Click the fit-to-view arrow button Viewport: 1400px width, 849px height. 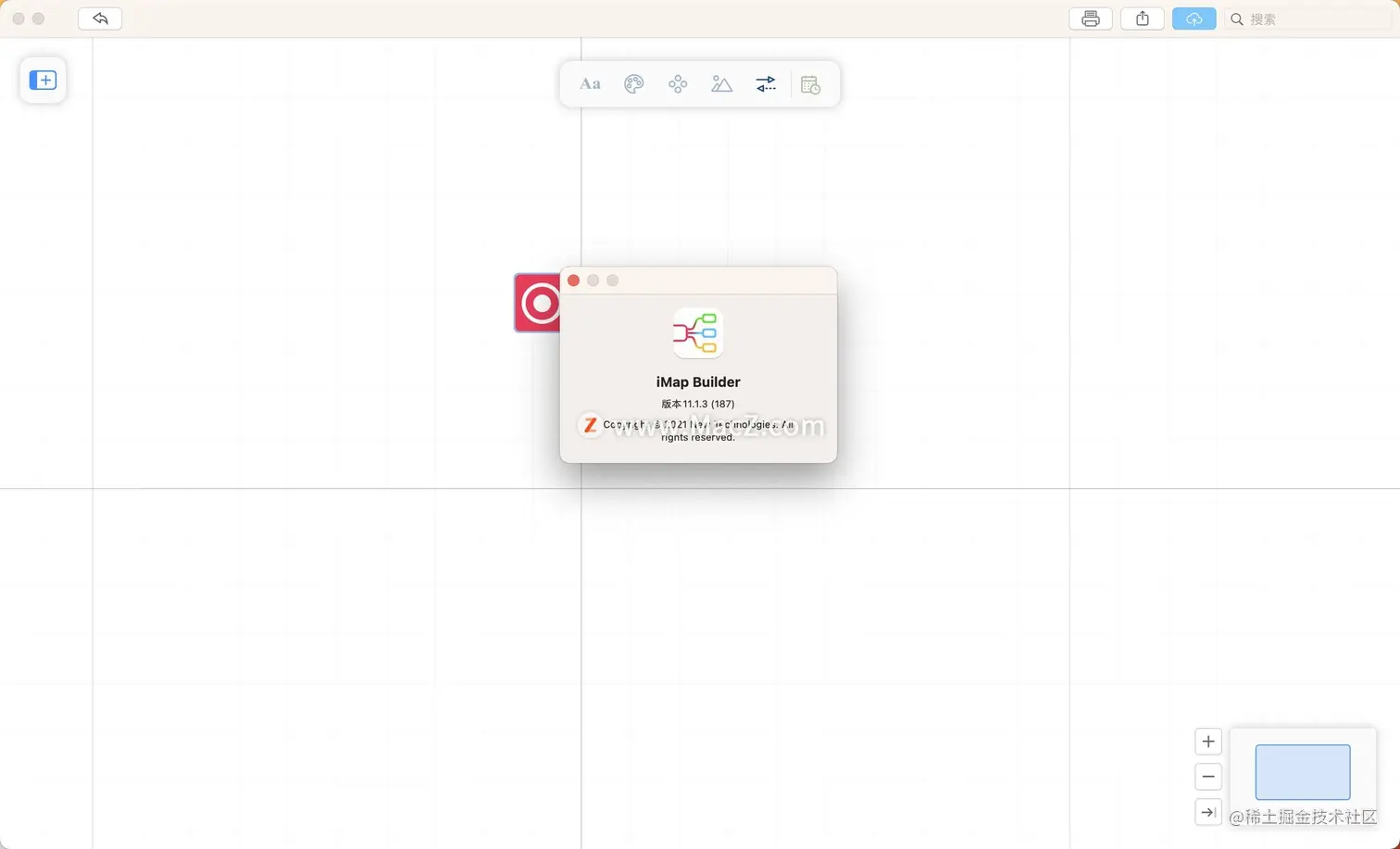tap(1208, 812)
